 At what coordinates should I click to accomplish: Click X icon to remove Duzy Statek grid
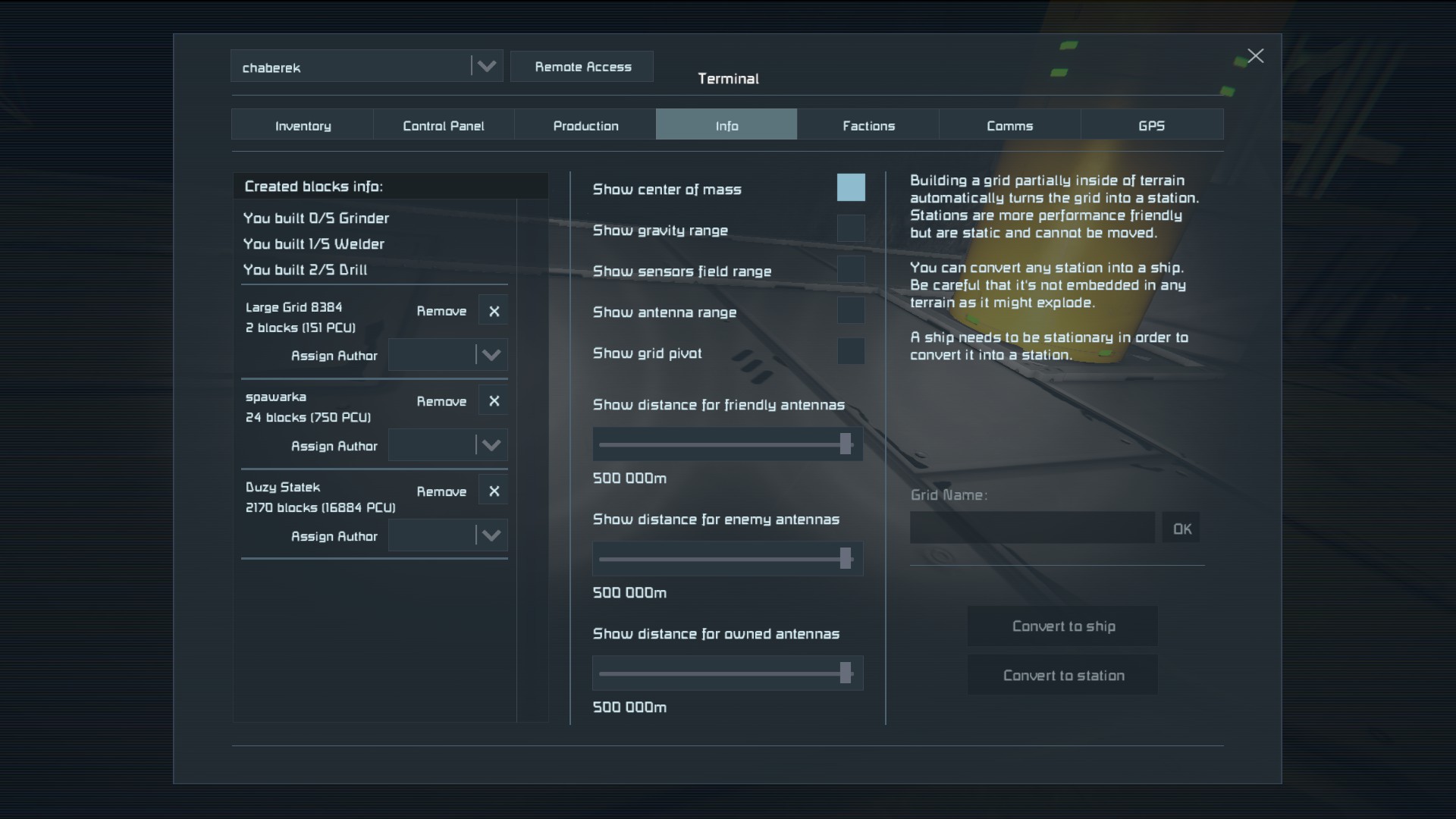pos(494,491)
